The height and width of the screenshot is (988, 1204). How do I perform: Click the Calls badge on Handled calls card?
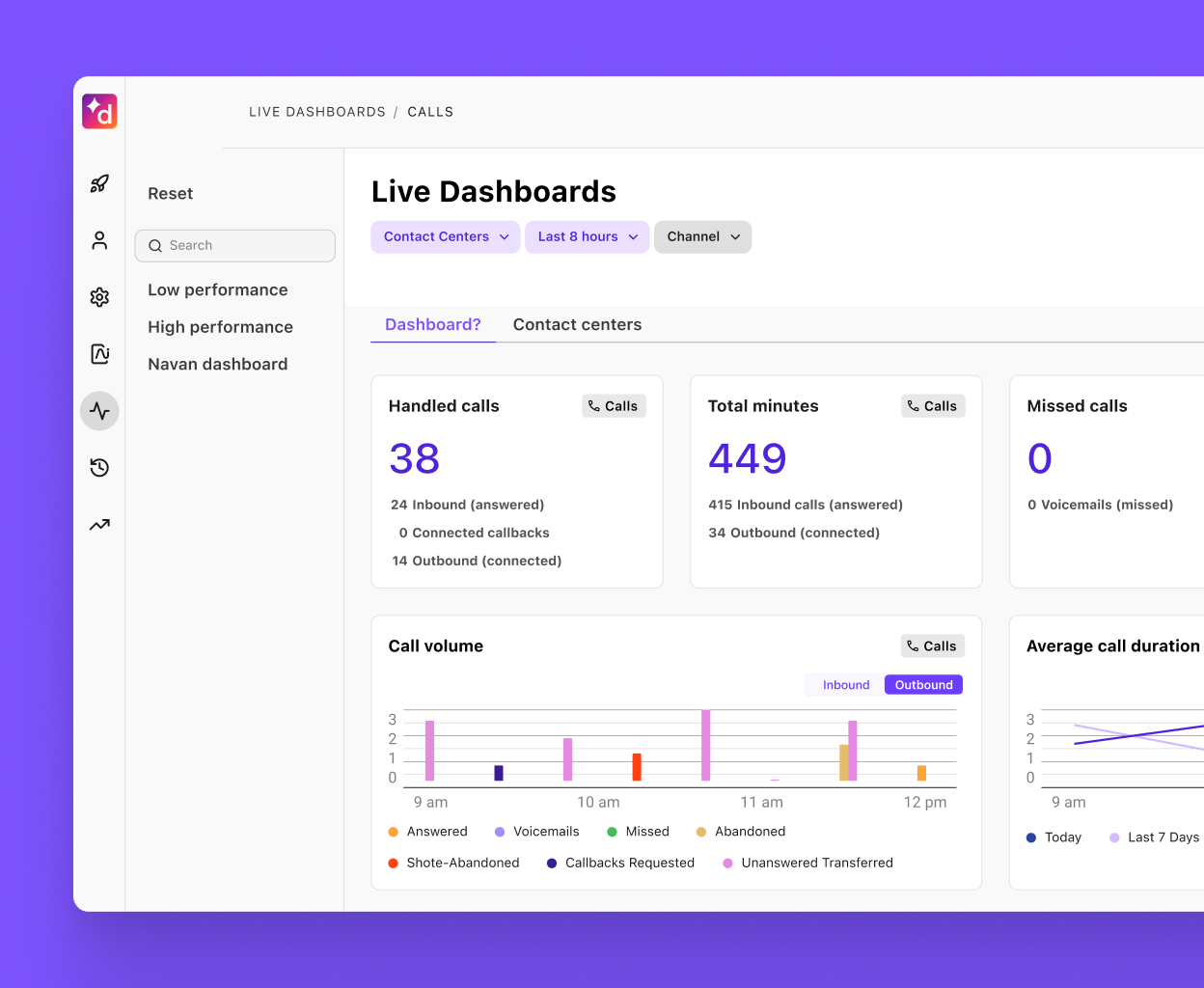(614, 405)
